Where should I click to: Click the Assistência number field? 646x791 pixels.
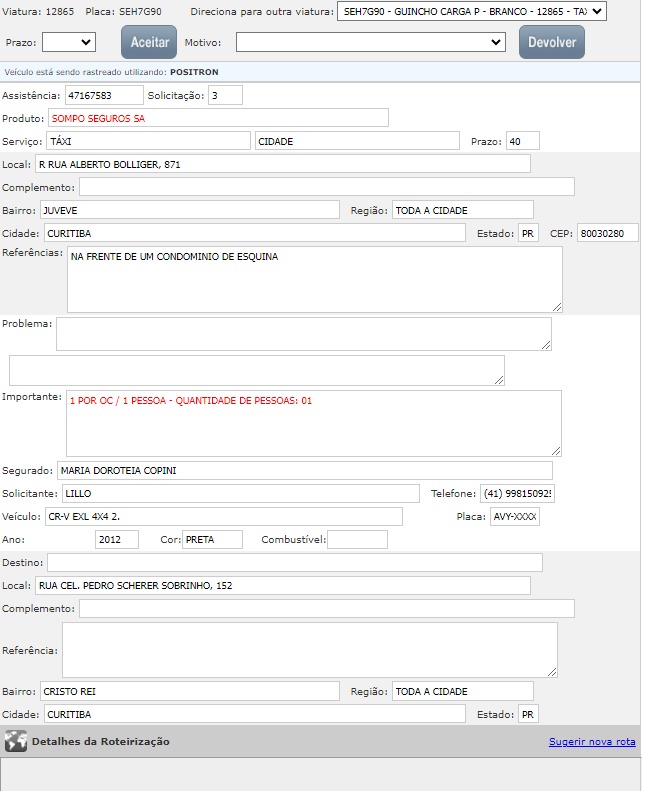pos(103,96)
